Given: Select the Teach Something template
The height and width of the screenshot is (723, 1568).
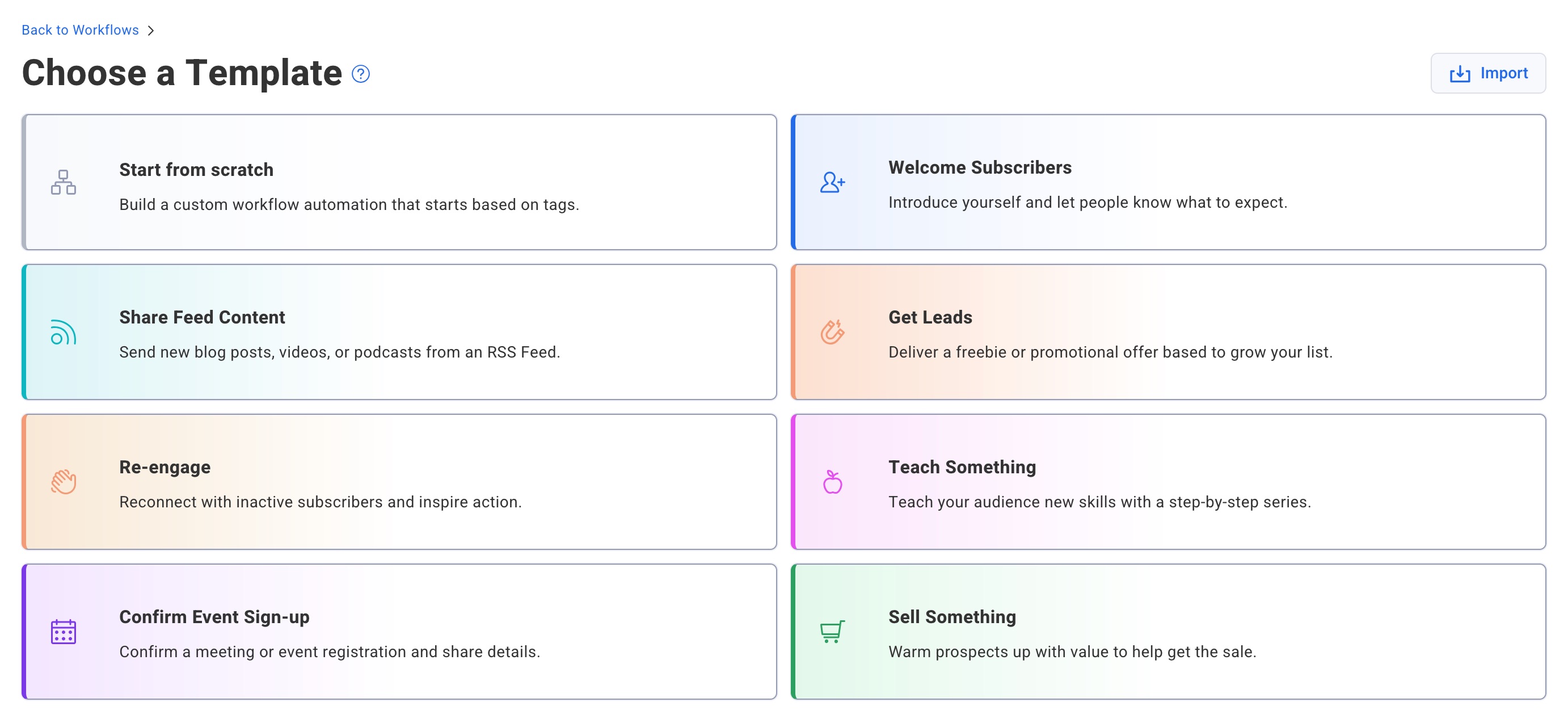Looking at the screenshot, I should 1169,482.
